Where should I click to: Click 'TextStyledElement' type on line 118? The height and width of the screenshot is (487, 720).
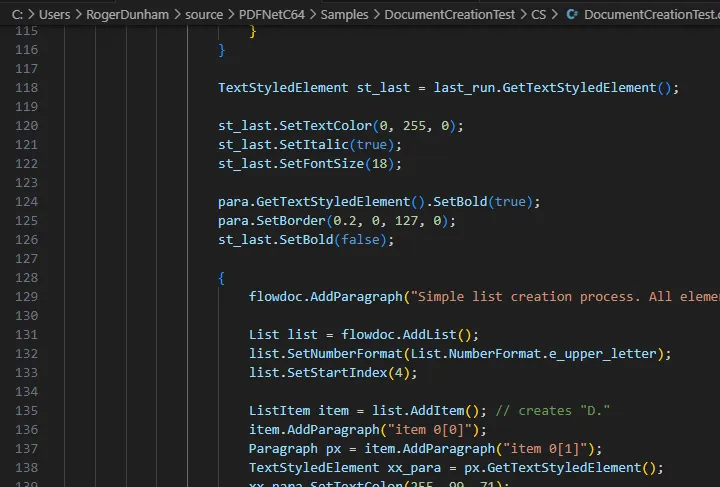[x=283, y=88]
